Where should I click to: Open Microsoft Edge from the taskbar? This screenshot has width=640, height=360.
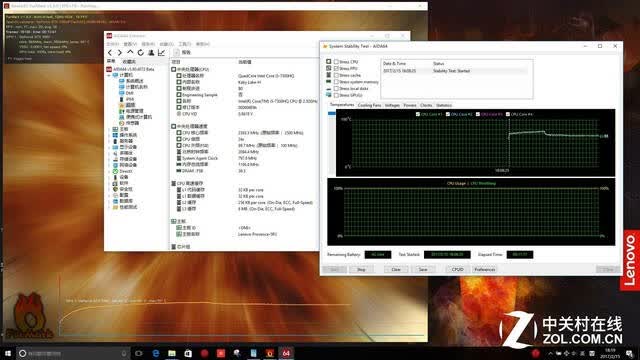tap(156, 353)
